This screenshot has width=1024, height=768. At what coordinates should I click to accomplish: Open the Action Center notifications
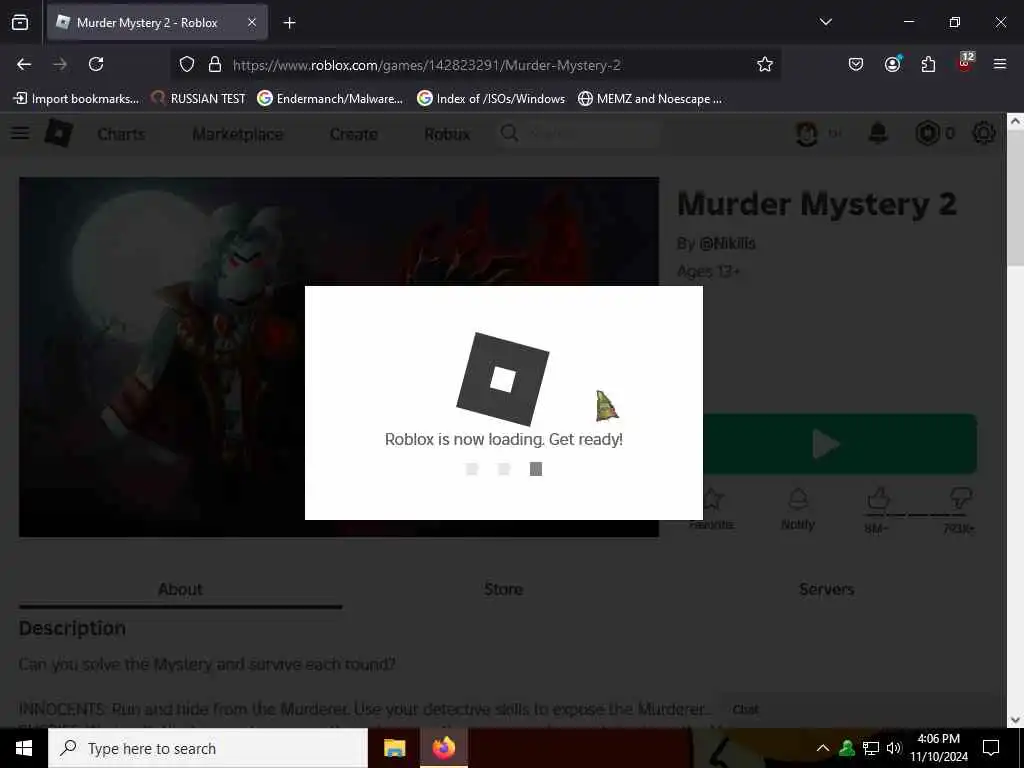click(991, 748)
